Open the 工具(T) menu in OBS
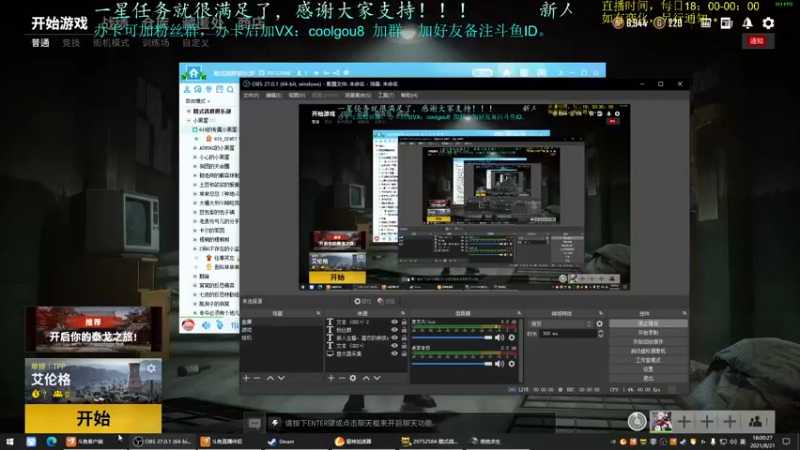The width and height of the screenshot is (800, 450). click(386, 95)
